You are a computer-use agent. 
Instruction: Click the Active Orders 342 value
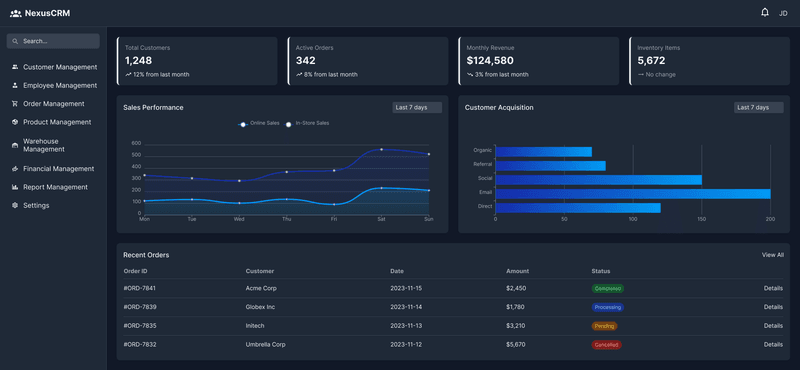pos(306,61)
